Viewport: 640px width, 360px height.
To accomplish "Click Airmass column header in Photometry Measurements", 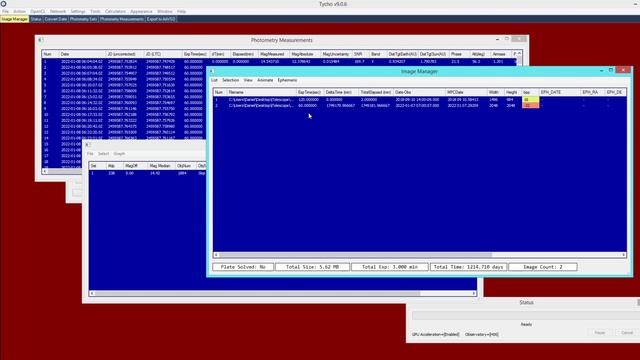I will [500, 54].
